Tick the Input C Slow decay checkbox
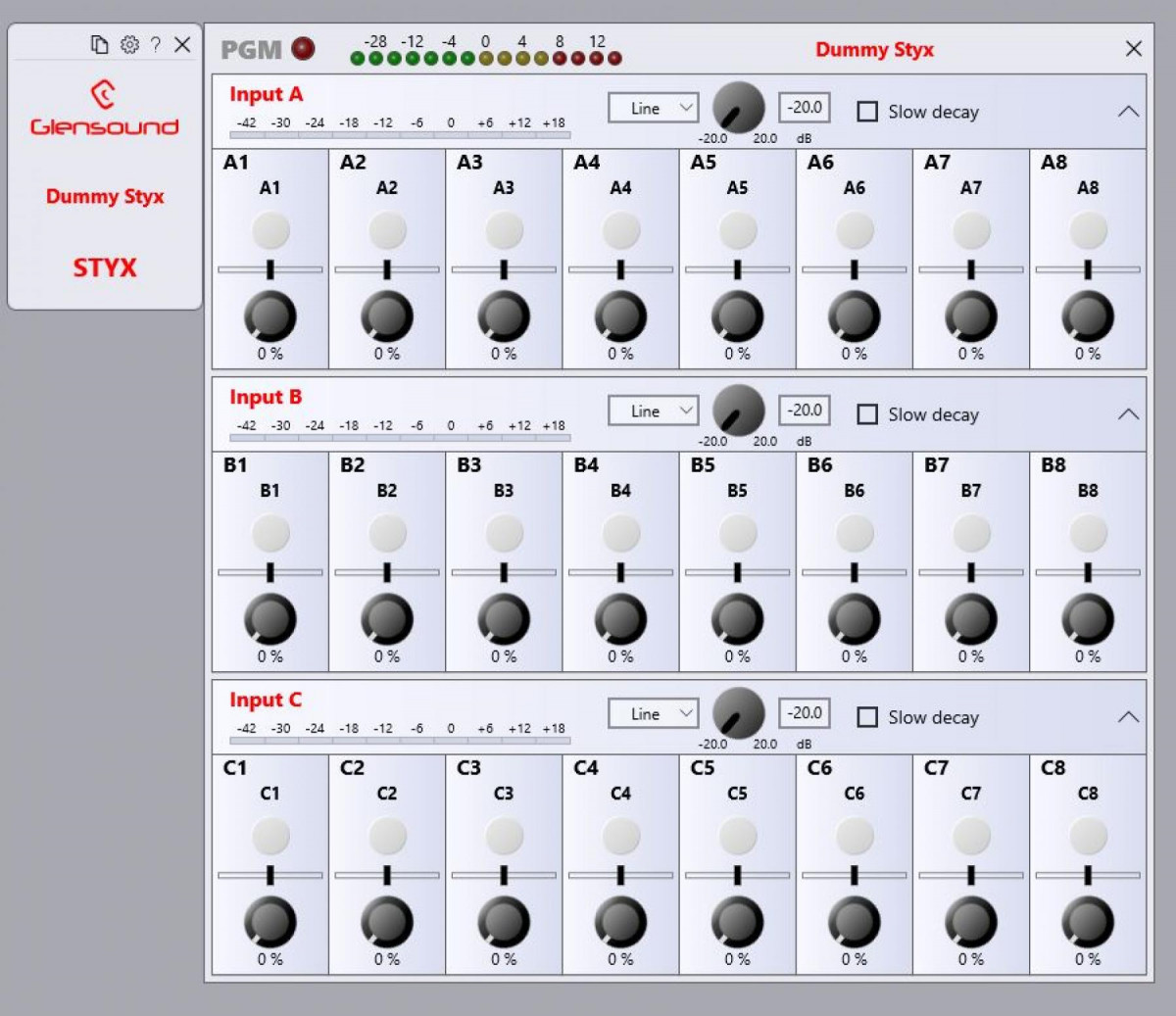The height and width of the screenshot is (1016, 1176). click(867, 717)
